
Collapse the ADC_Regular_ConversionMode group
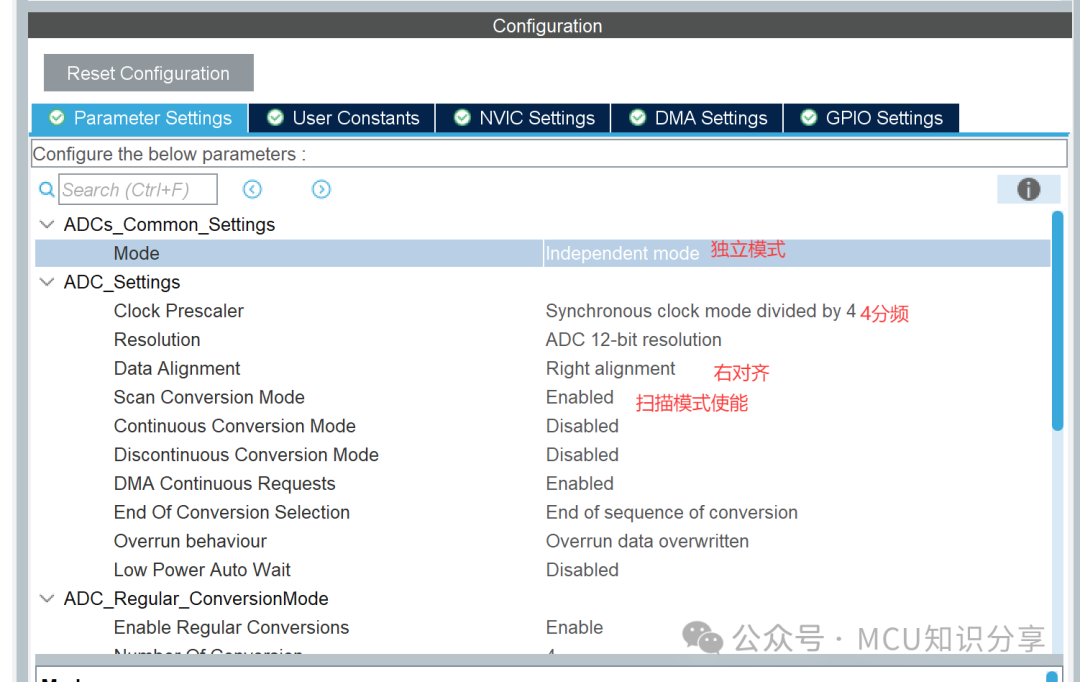tap(47, 599)
